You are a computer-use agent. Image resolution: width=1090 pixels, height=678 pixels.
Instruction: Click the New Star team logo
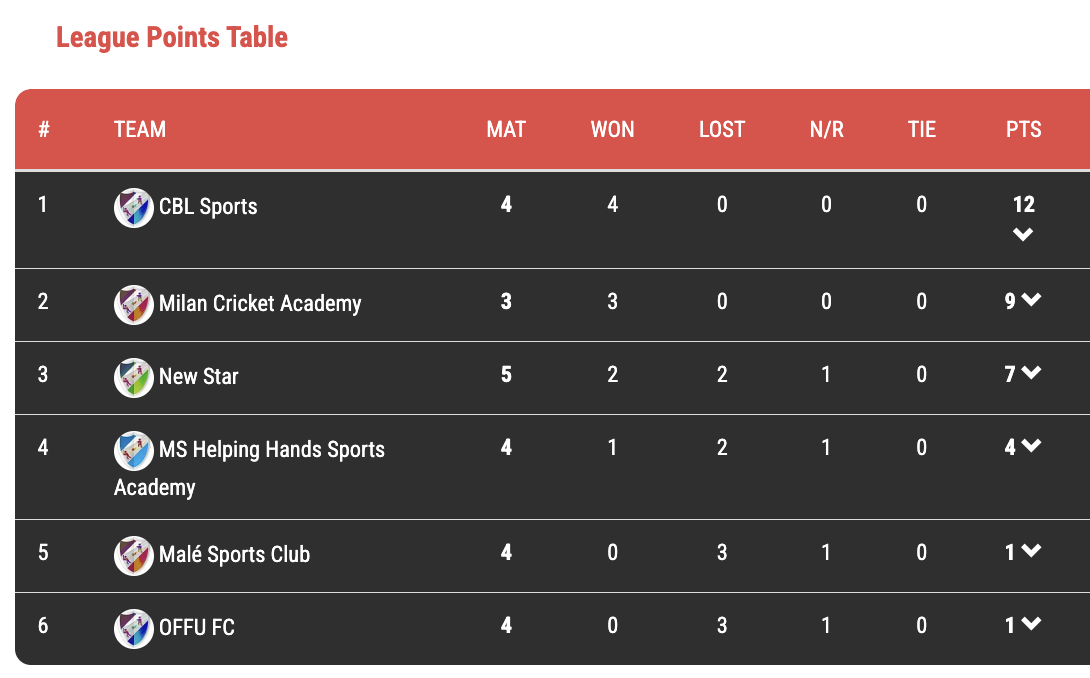pos(134,377)
